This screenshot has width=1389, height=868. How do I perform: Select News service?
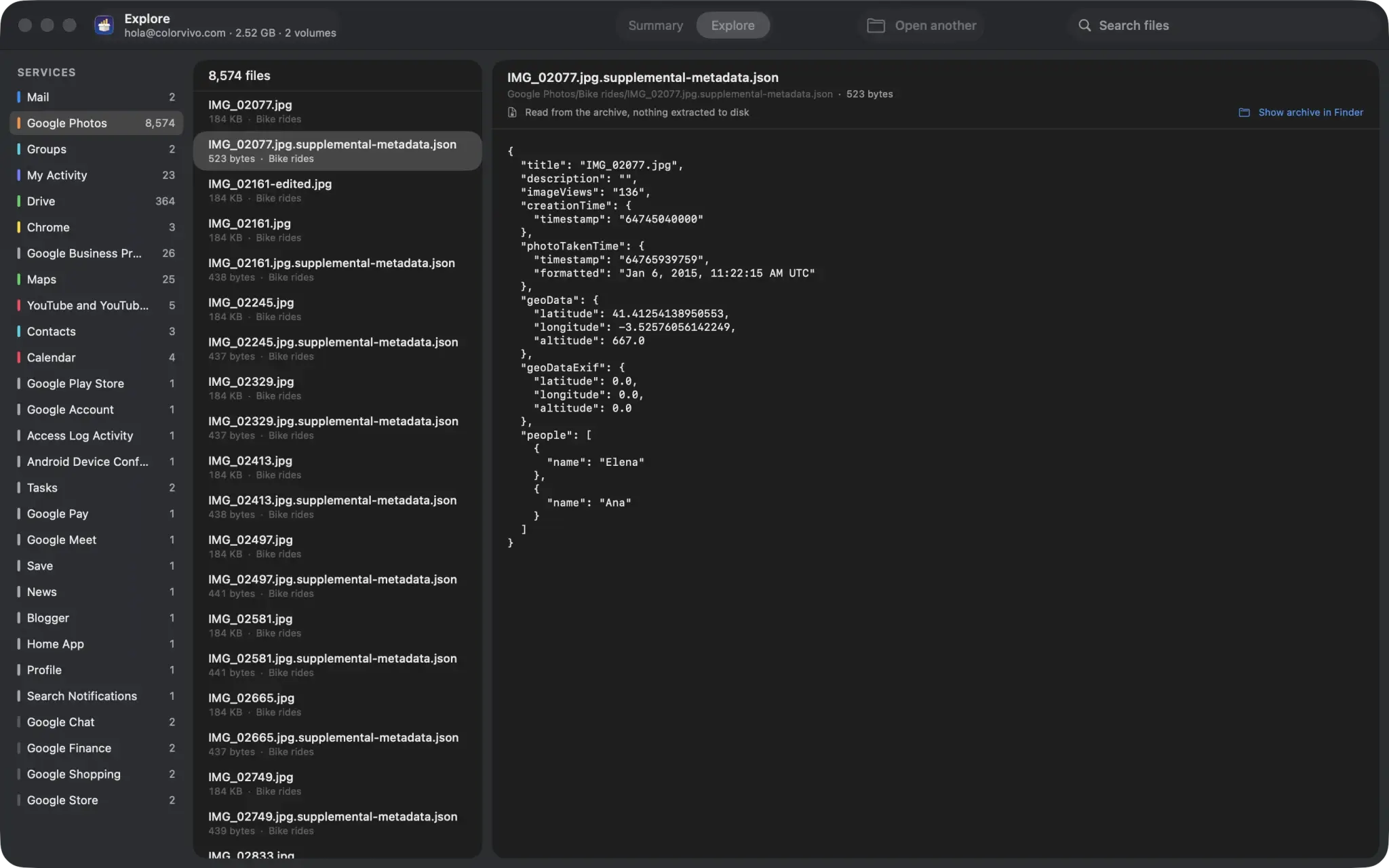[x=96, y=592]
